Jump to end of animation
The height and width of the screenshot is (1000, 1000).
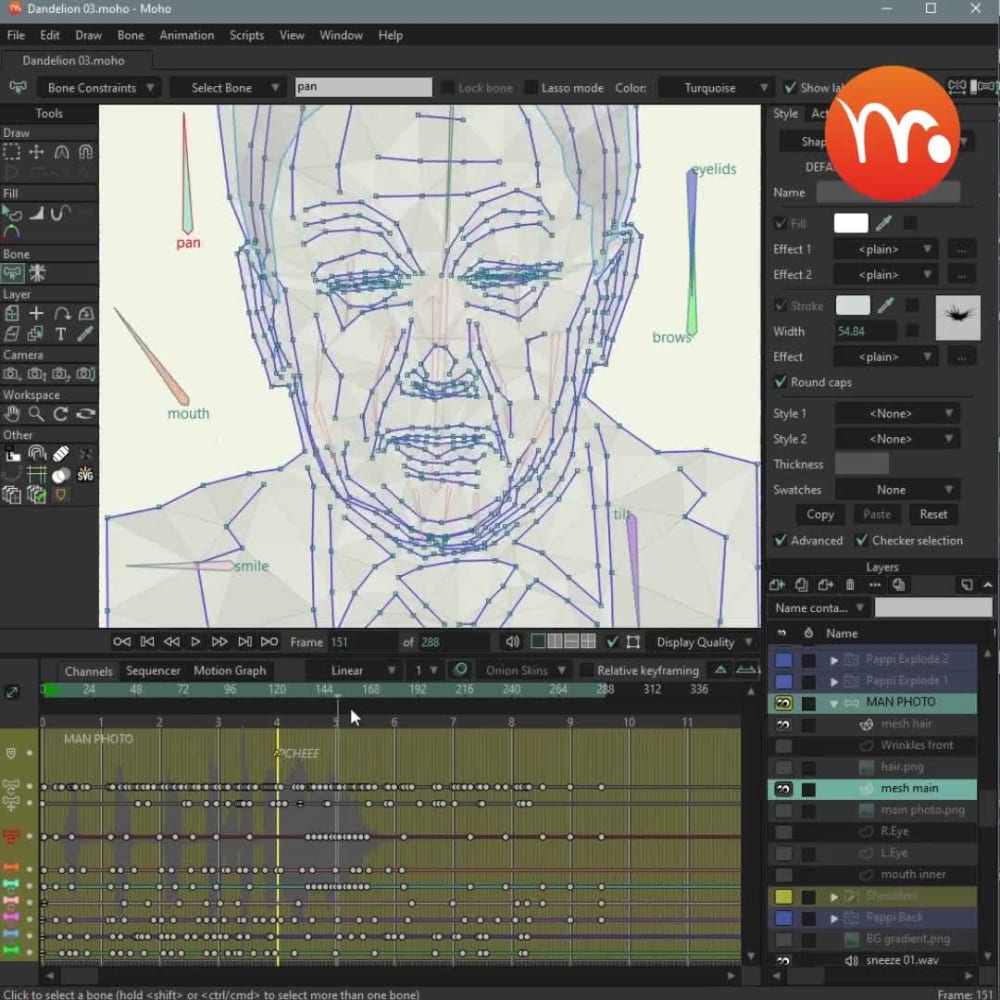coord(269,642)
